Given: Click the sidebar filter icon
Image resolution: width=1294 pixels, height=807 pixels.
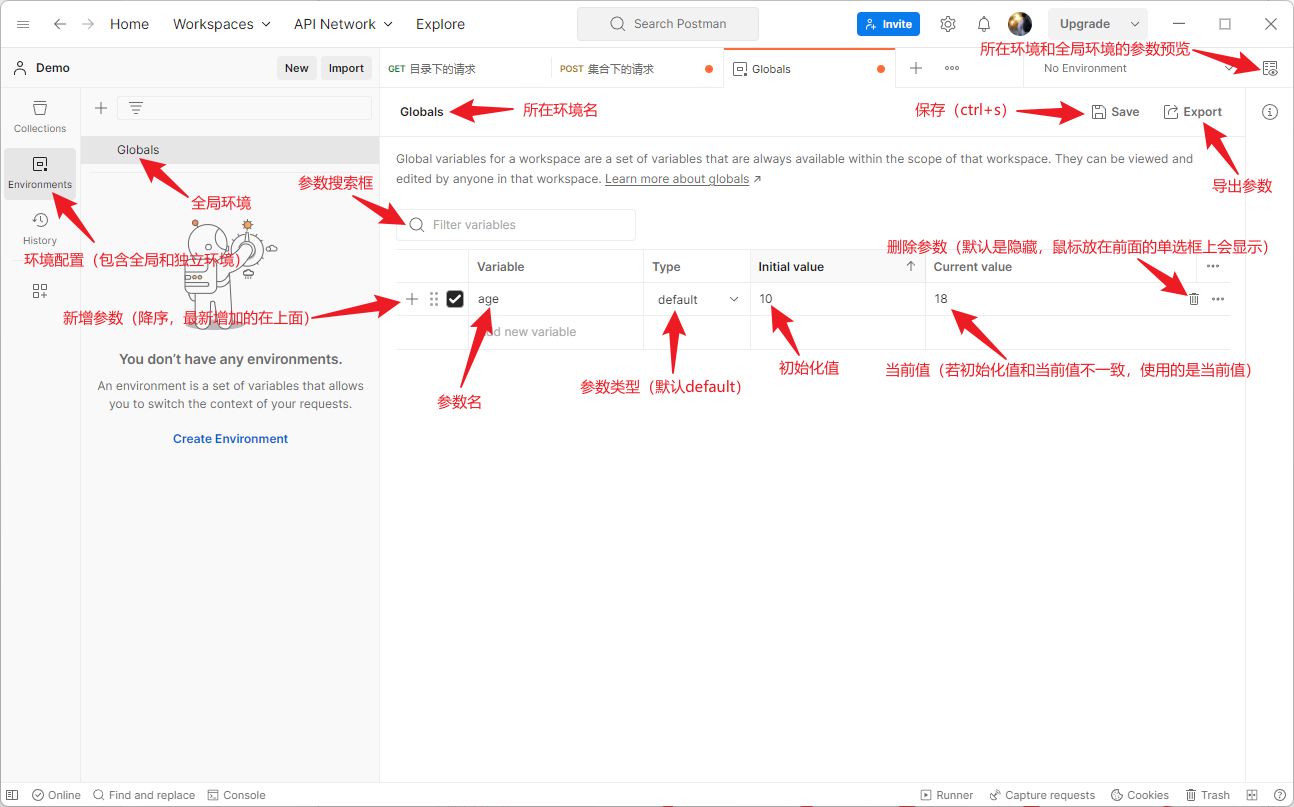Looking at the screenshot, I should [x=136, y=108].
